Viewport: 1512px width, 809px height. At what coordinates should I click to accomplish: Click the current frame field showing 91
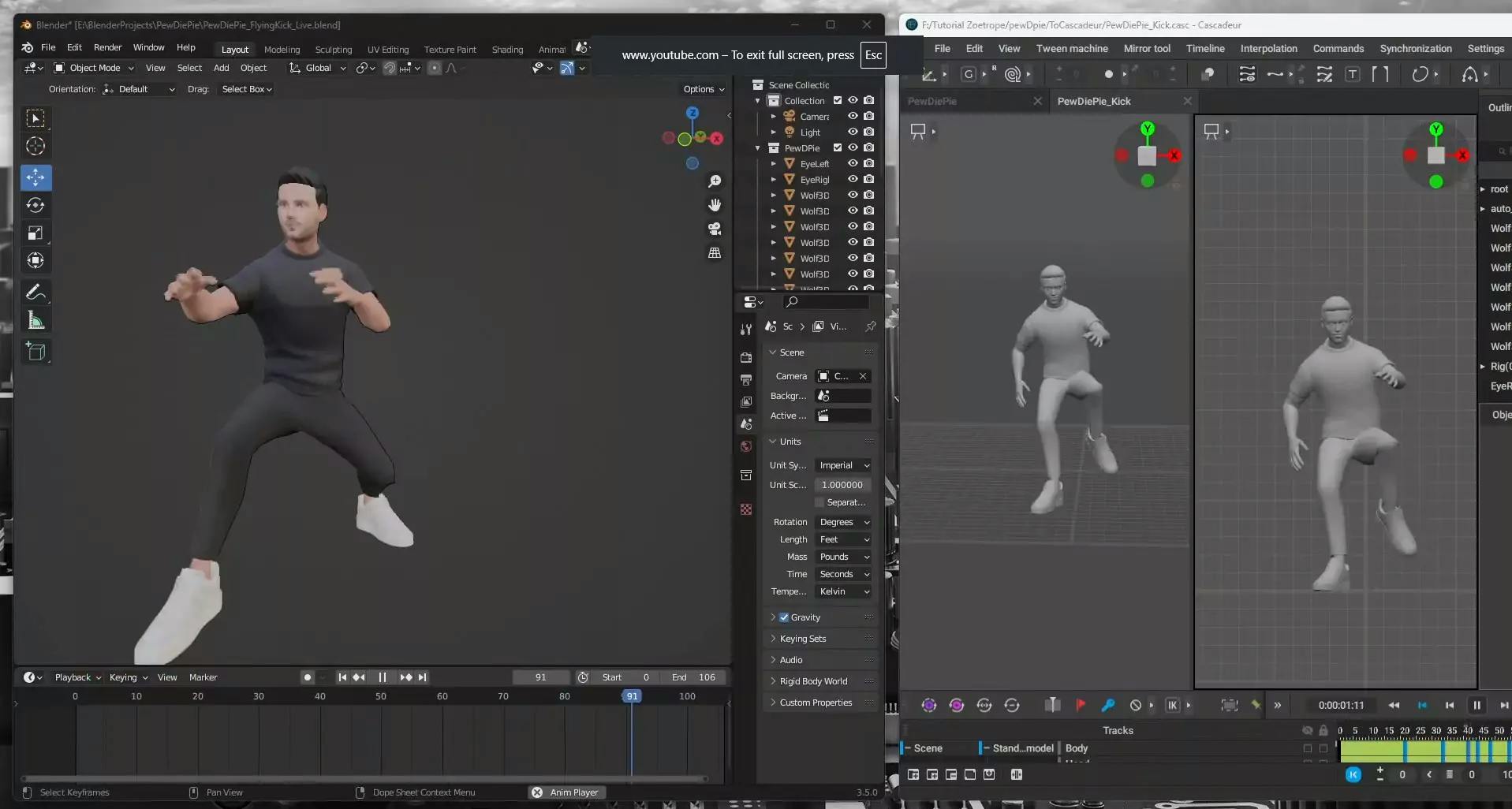pyautogui.click(x=540, y=677)
